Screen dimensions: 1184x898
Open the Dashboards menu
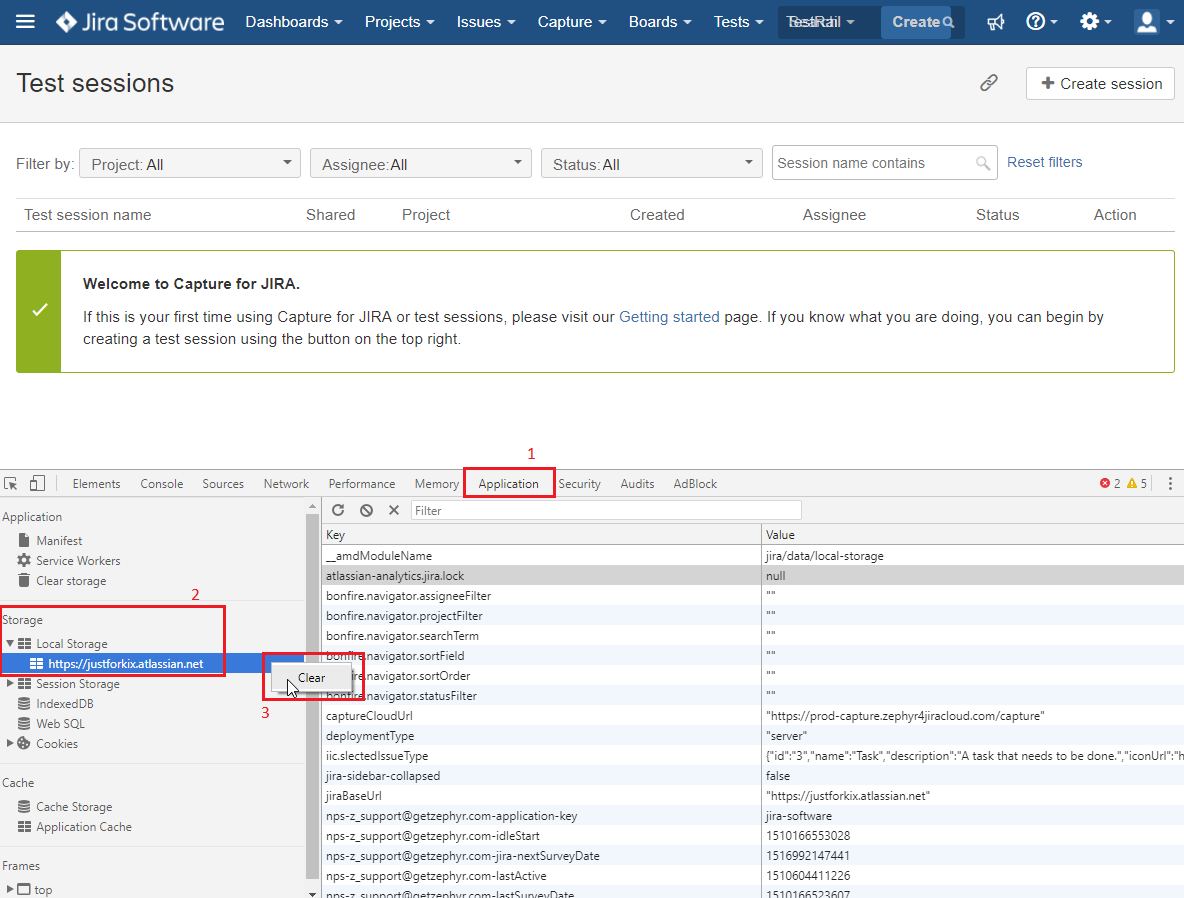pyautogui.click(x=294, y=22)
